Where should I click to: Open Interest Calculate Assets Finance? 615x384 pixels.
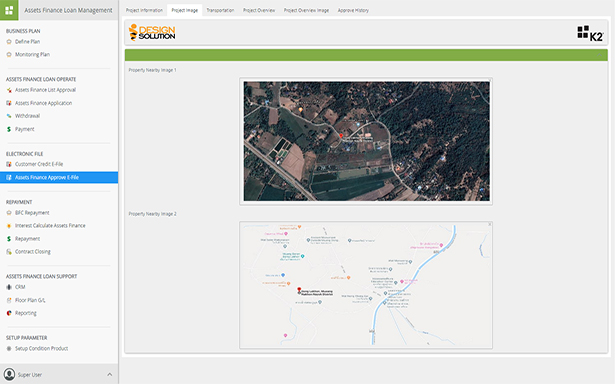click(50, 226)
